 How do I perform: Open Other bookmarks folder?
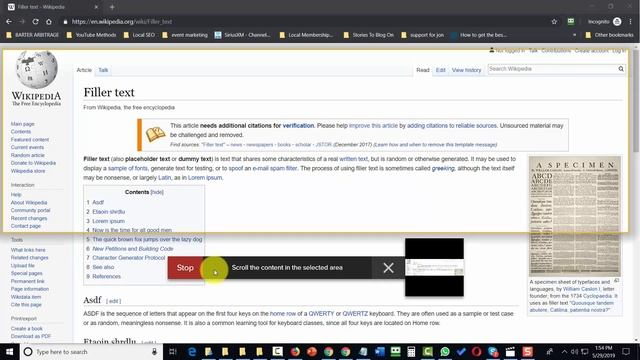tap(609, 35)
